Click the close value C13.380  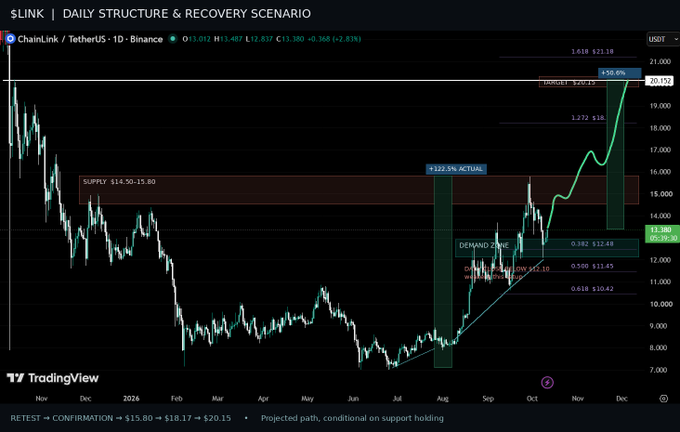[290, 39]
